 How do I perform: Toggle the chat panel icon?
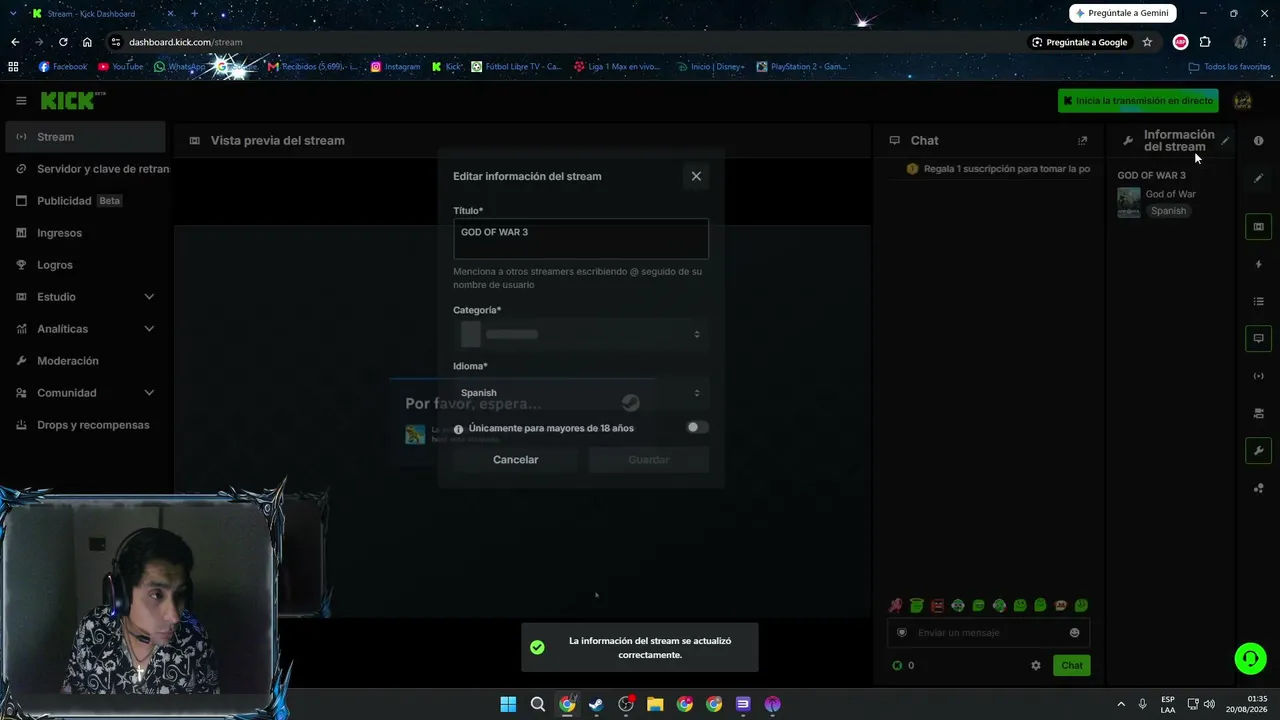[1258, 338]
